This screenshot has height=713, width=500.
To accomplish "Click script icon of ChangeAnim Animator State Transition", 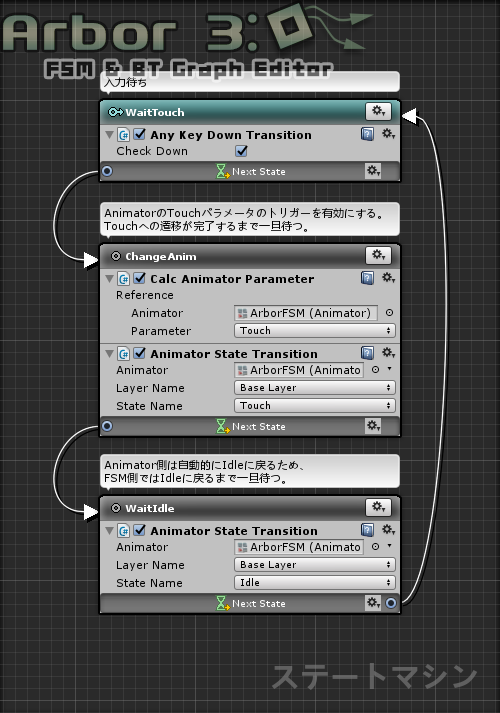I will coord(124,353).
